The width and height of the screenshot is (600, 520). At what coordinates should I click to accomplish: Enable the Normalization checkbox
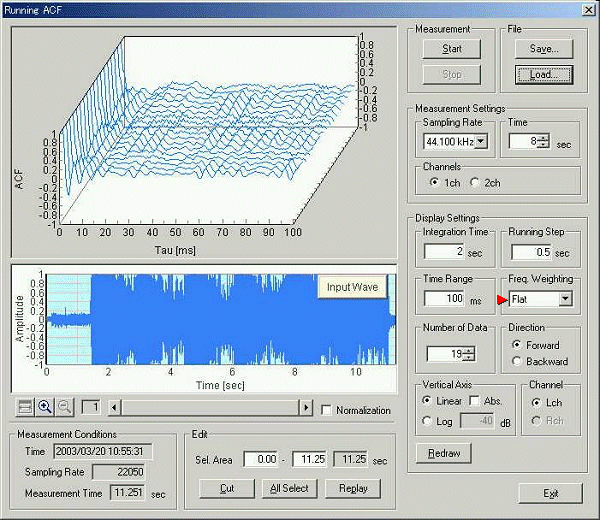(328, 410)
